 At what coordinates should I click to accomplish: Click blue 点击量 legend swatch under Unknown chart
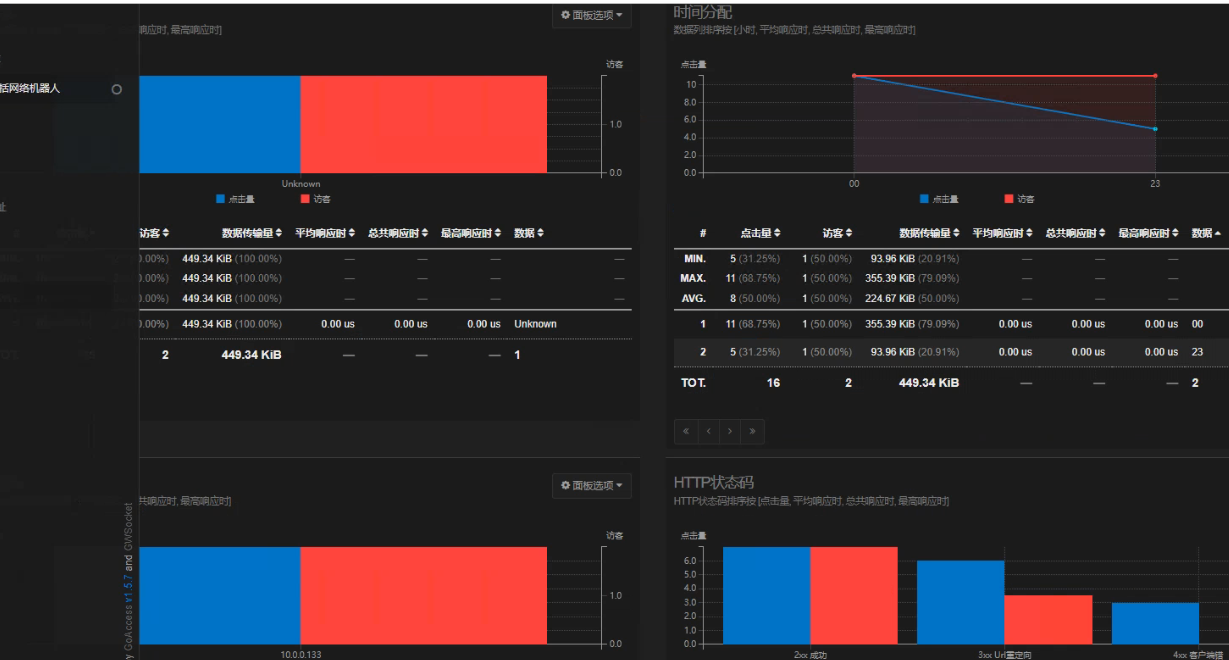(221, 199)
